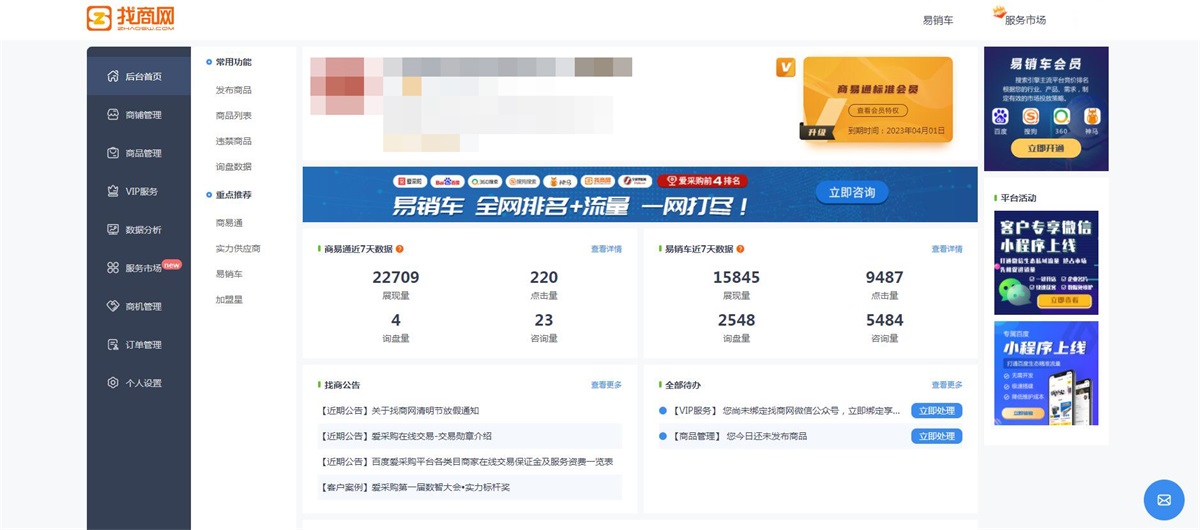Open 查看更多 link in 找商公告

click(x=606, y=385)
